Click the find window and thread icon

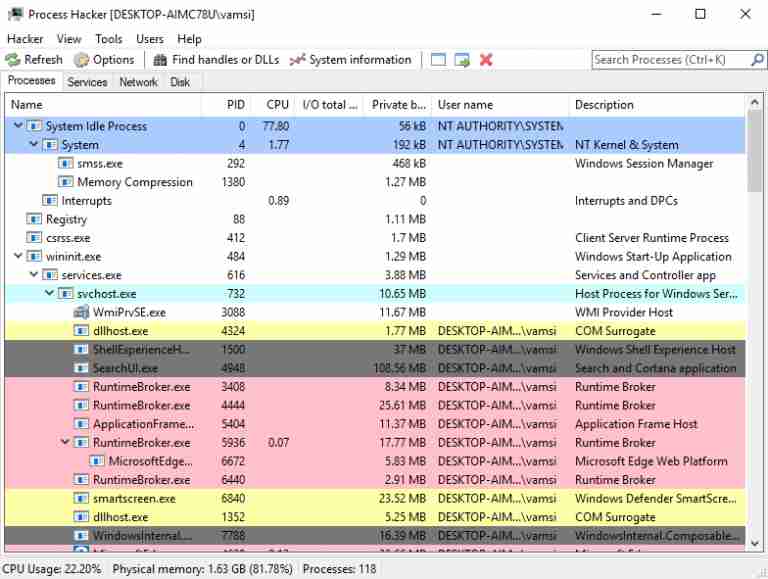tap(462, 60)
